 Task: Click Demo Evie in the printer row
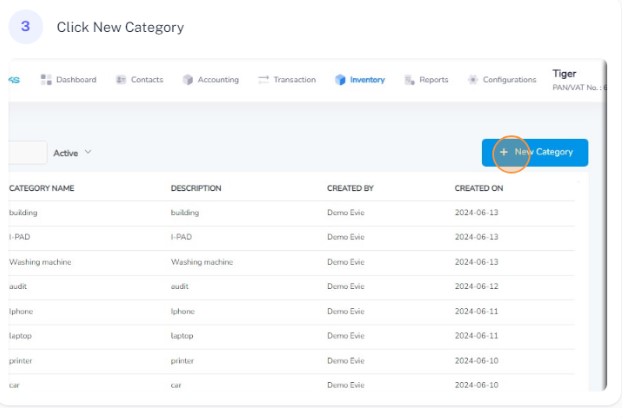coord(346,361)
